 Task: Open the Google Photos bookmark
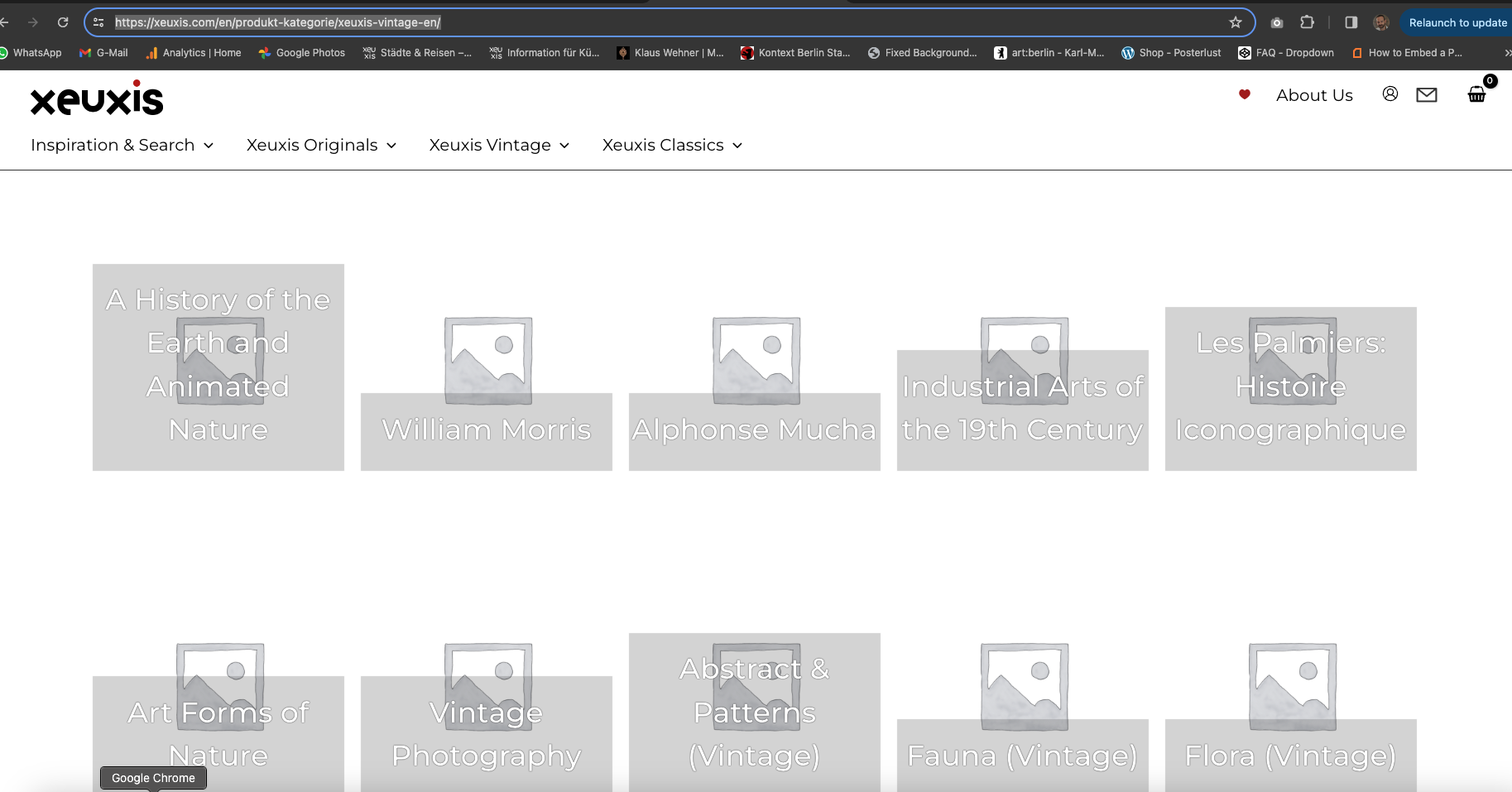tap(302, 52)
